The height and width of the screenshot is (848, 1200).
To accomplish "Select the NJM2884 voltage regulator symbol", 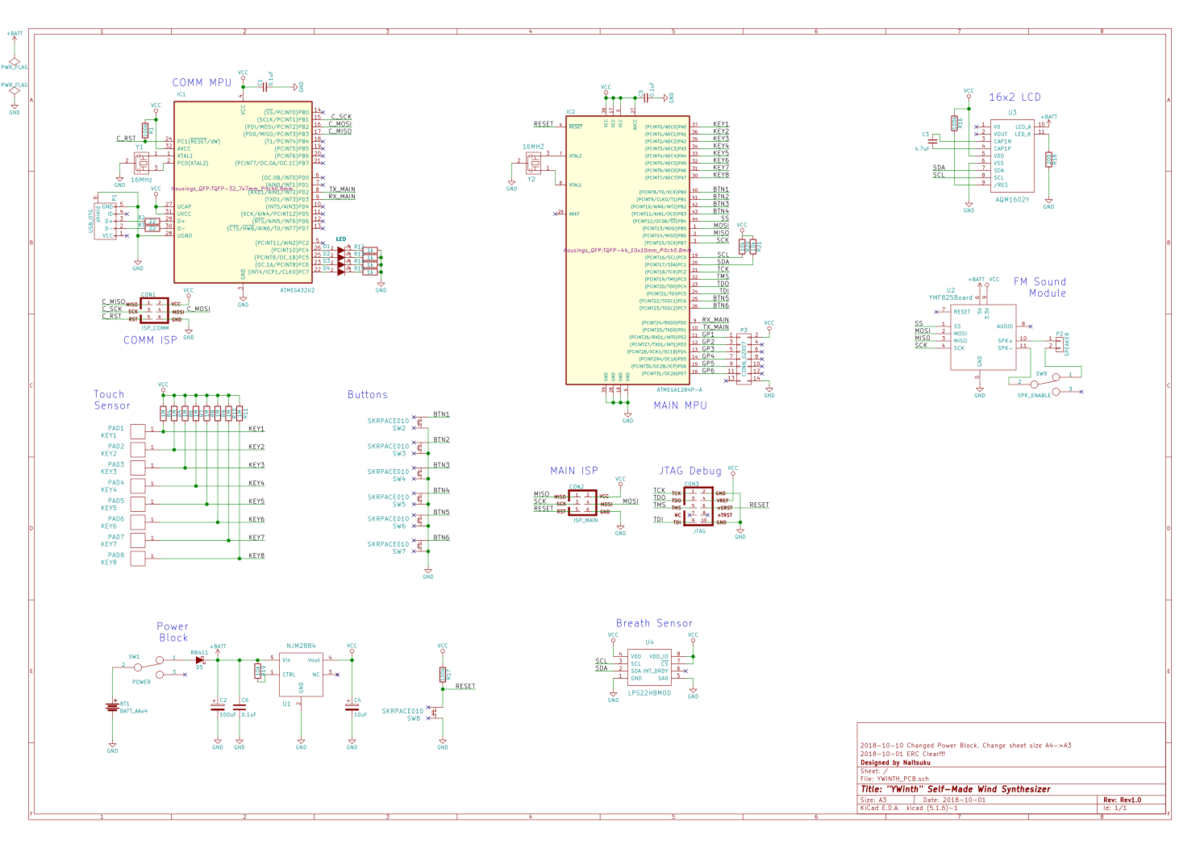I will [x=301, y=673].
